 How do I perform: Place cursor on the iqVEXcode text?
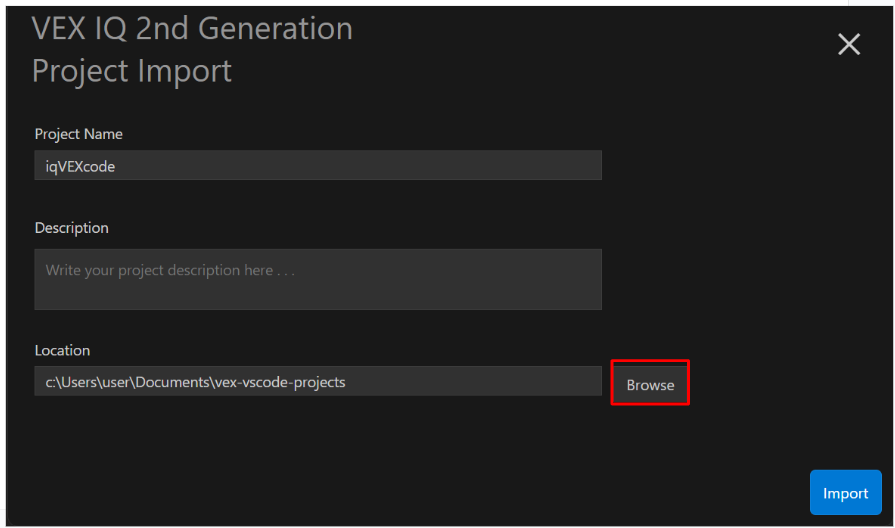80,167
